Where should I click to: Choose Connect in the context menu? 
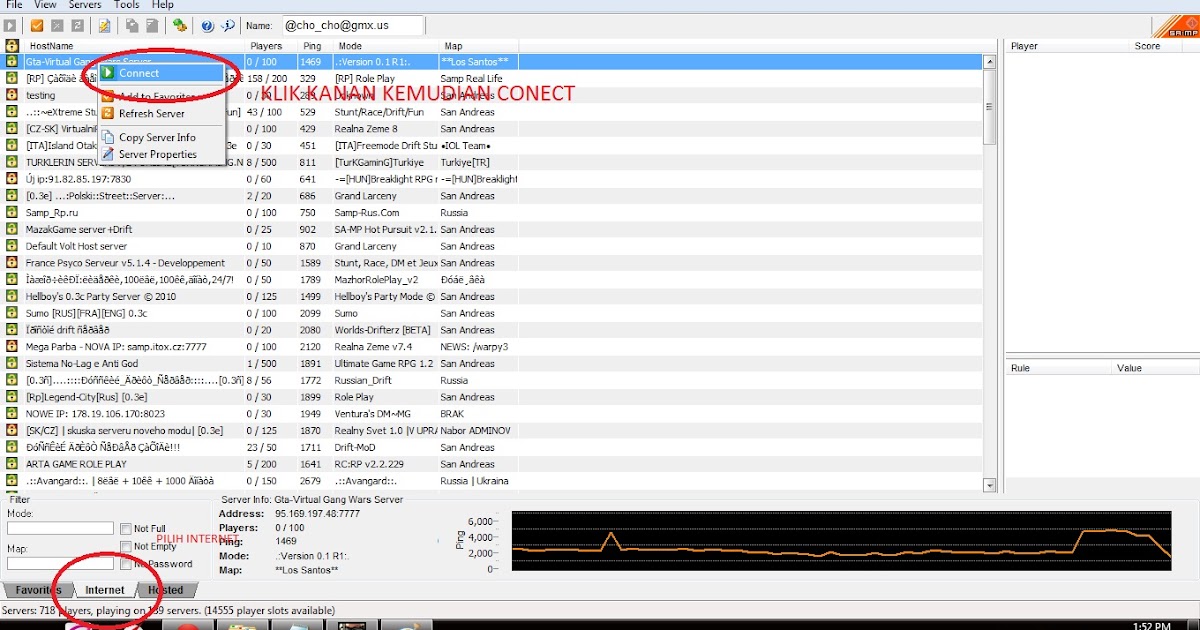[161, 73]
